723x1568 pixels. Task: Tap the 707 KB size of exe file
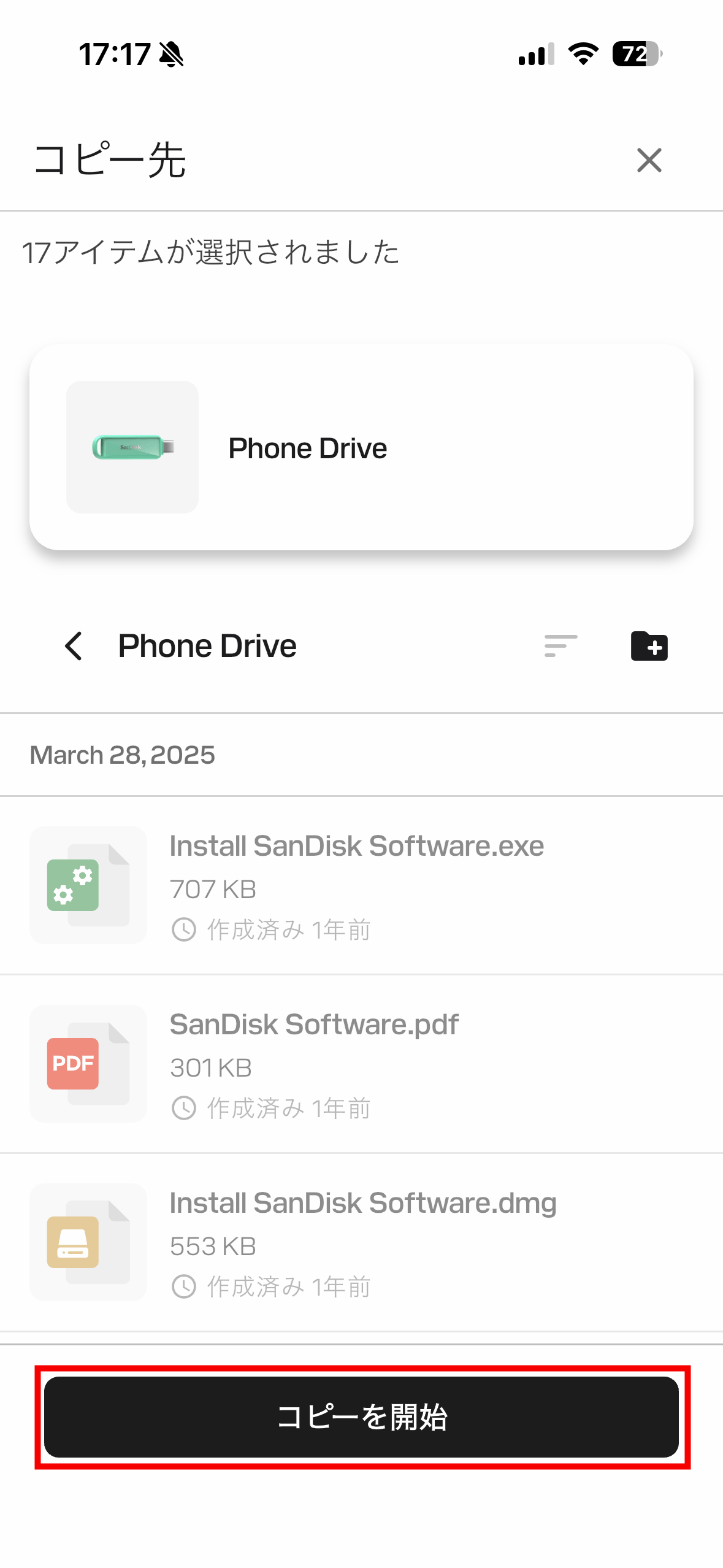(213, 889)
